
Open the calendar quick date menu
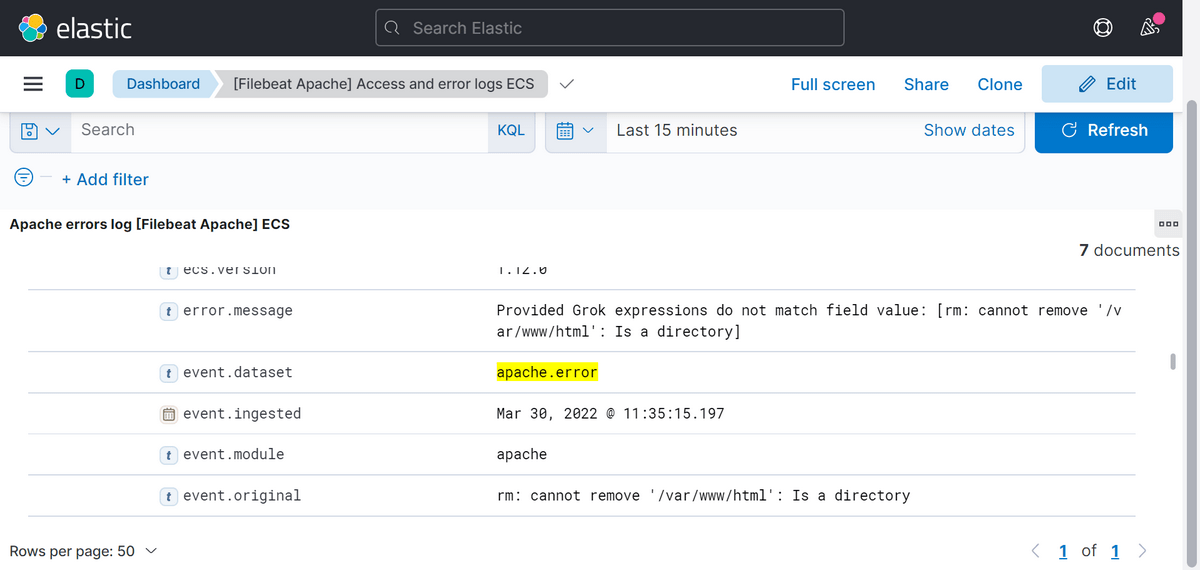point(575,130)
